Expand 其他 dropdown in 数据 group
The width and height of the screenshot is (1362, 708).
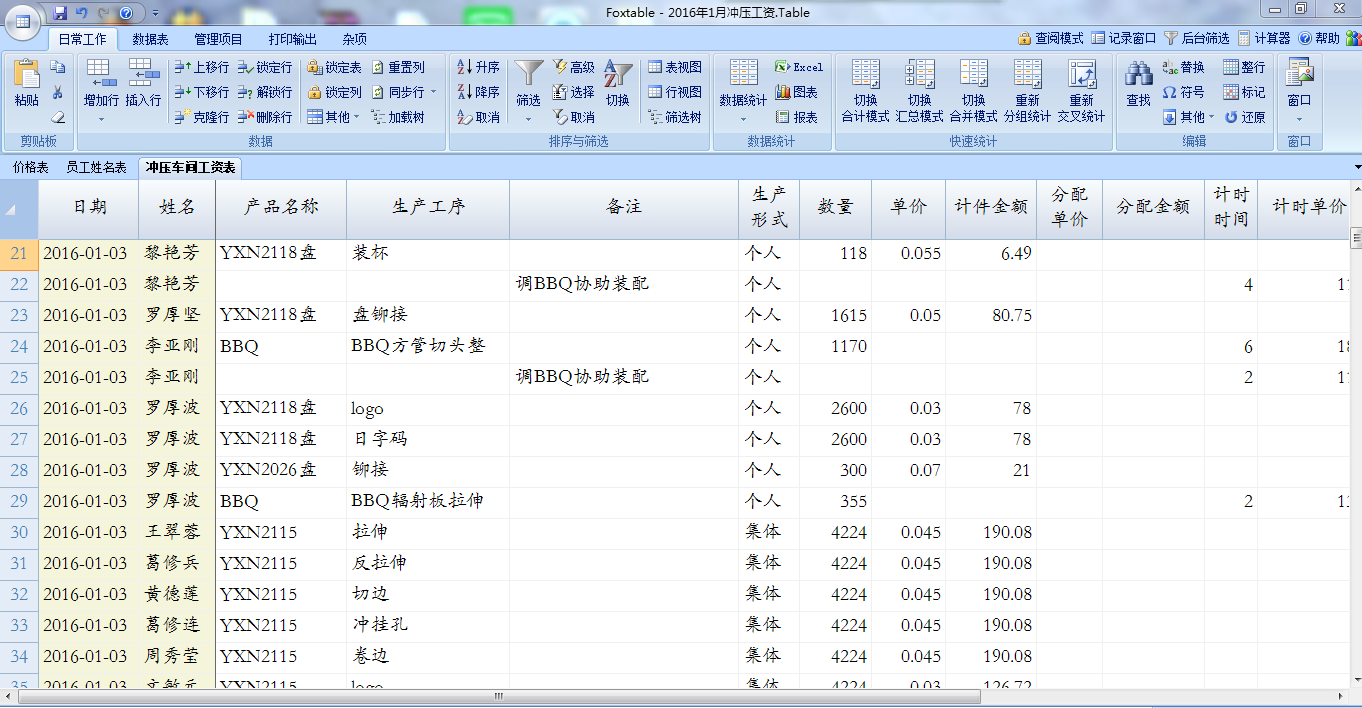tap(356, 117)
